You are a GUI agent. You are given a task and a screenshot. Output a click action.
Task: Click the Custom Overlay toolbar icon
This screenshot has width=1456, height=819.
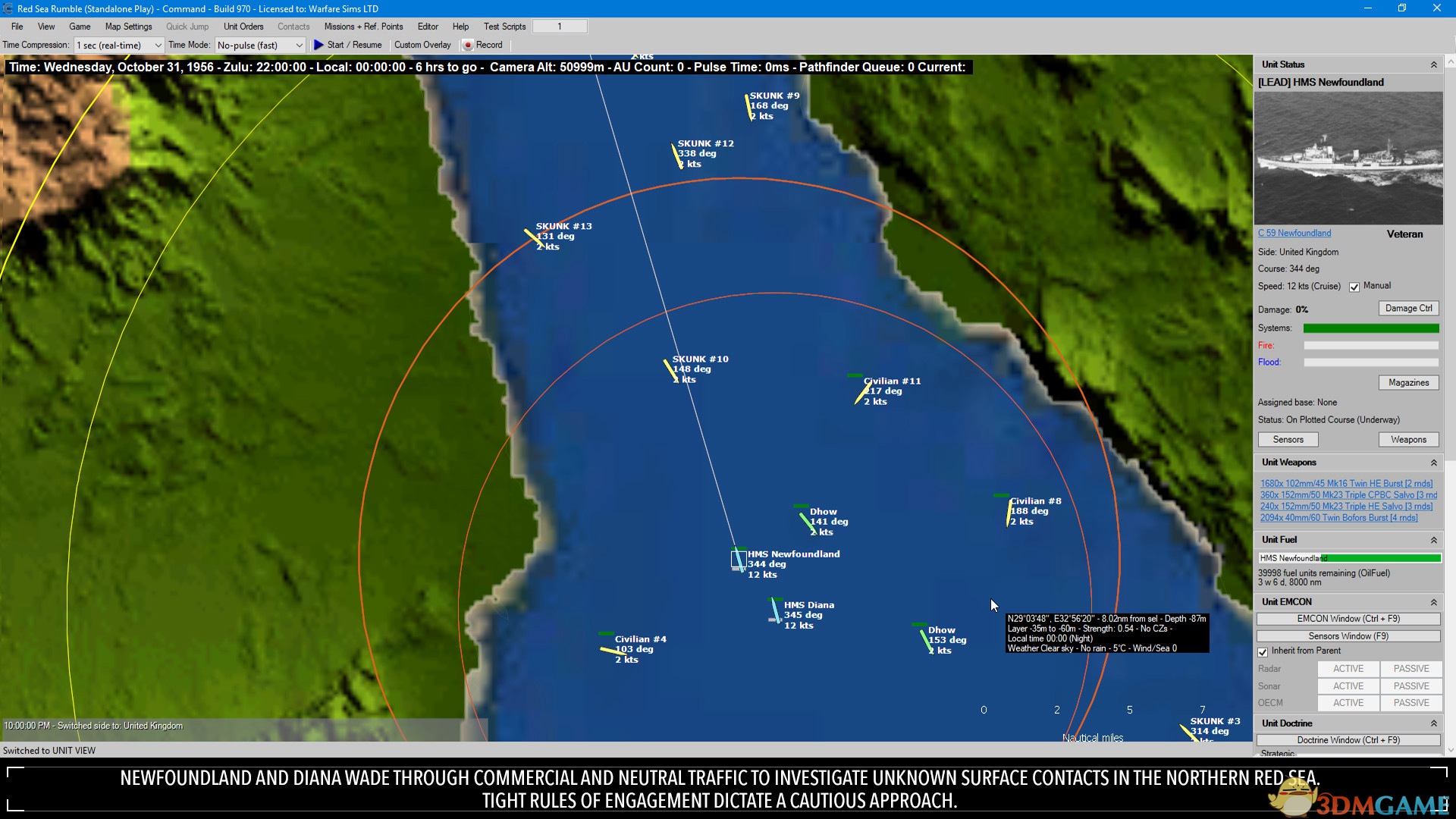pos(422,44)
